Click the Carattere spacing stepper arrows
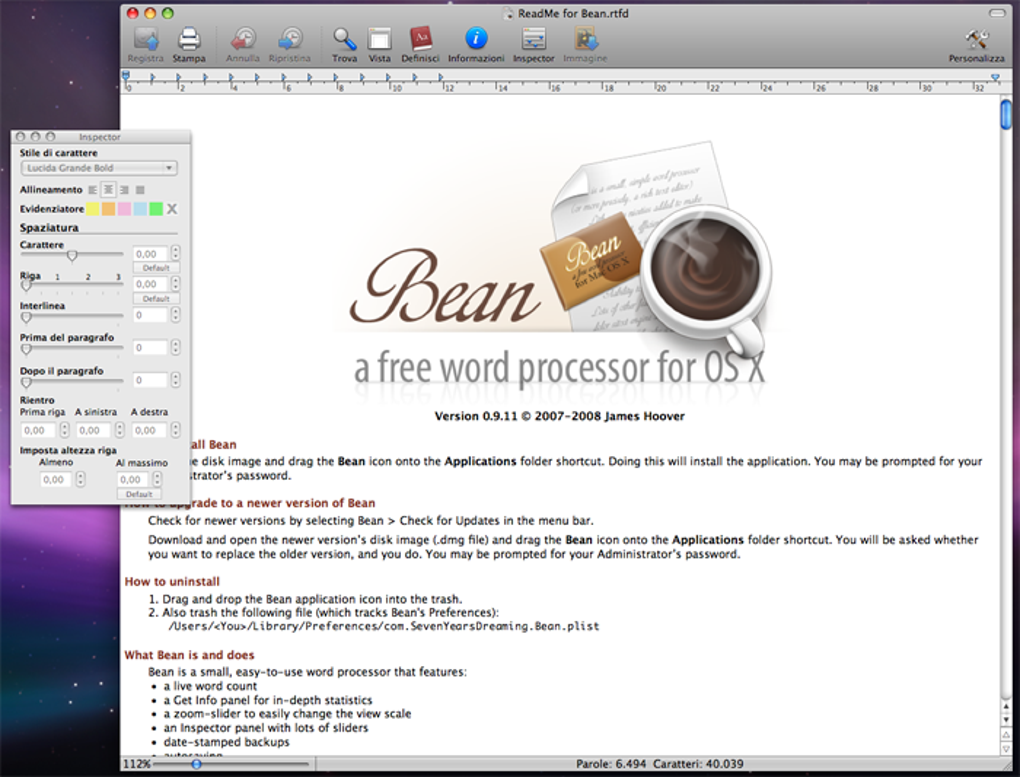The width and height of the screenshot is (1020, 777). pos(176,253)
